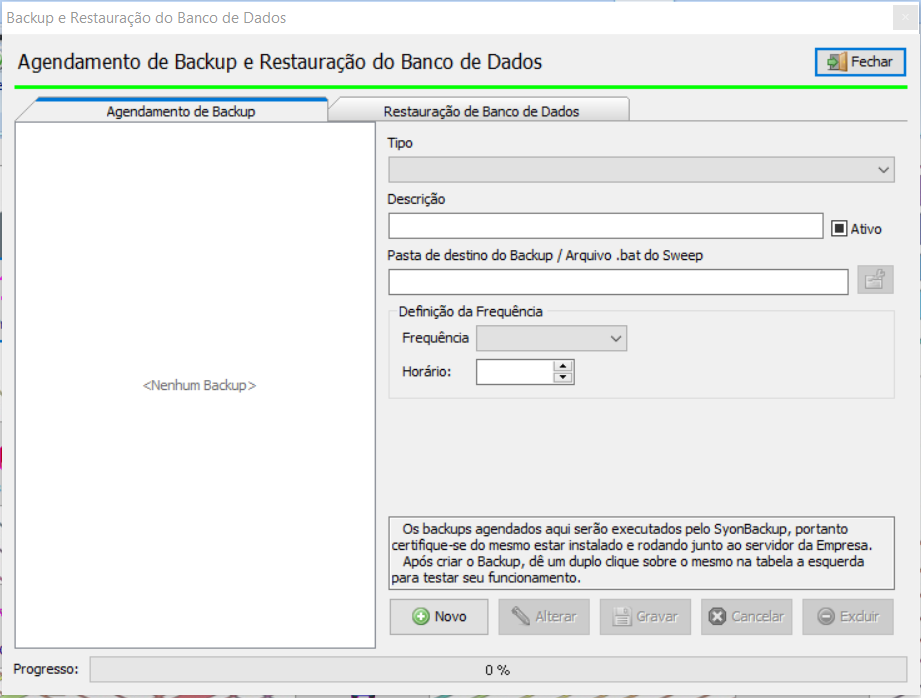Click the Descrição text field
The width and height of the screenshot is (921, 698).
tap(605, 226)
